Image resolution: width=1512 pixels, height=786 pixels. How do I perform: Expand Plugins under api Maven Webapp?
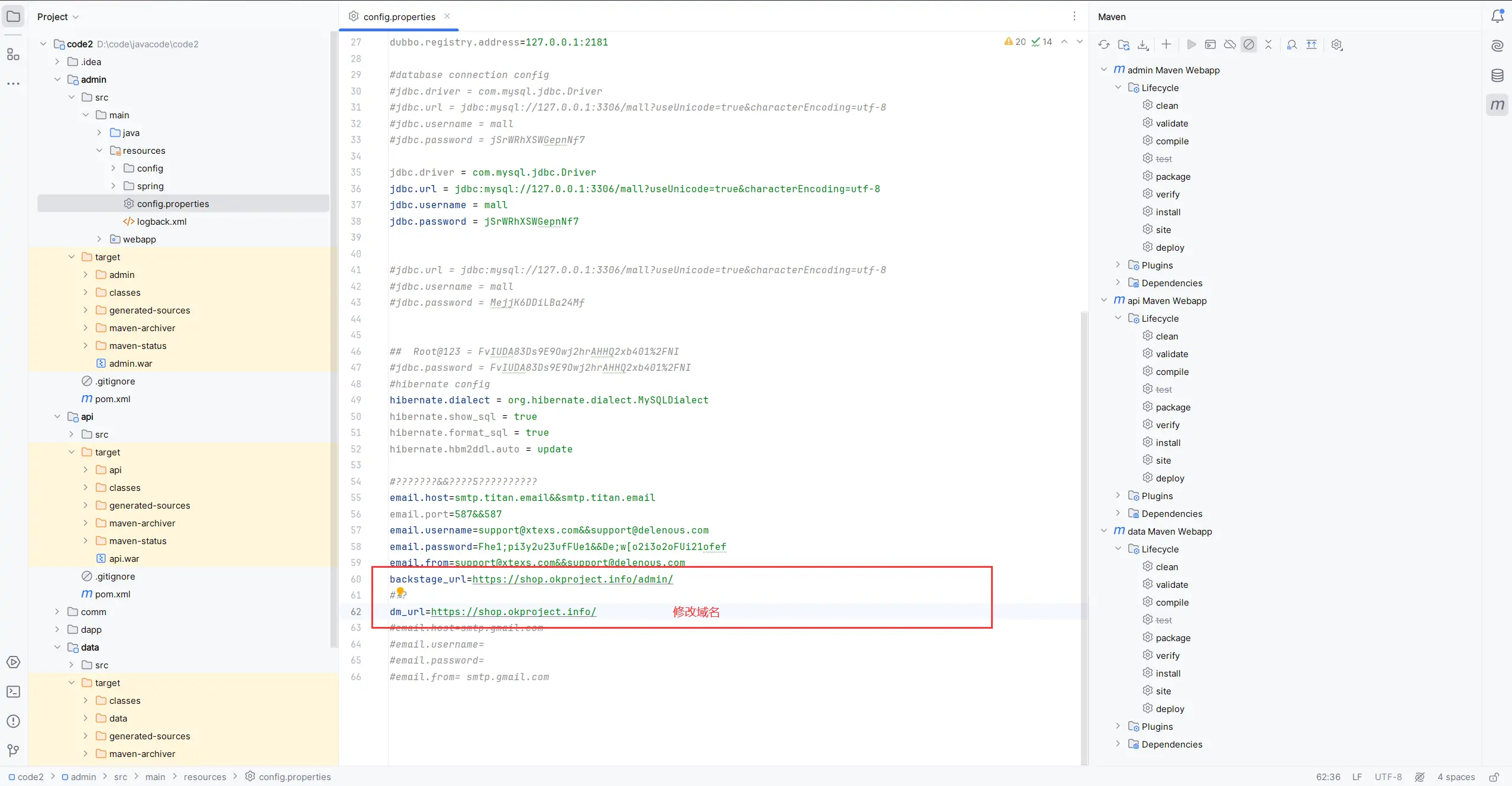tap(1118, 496)
